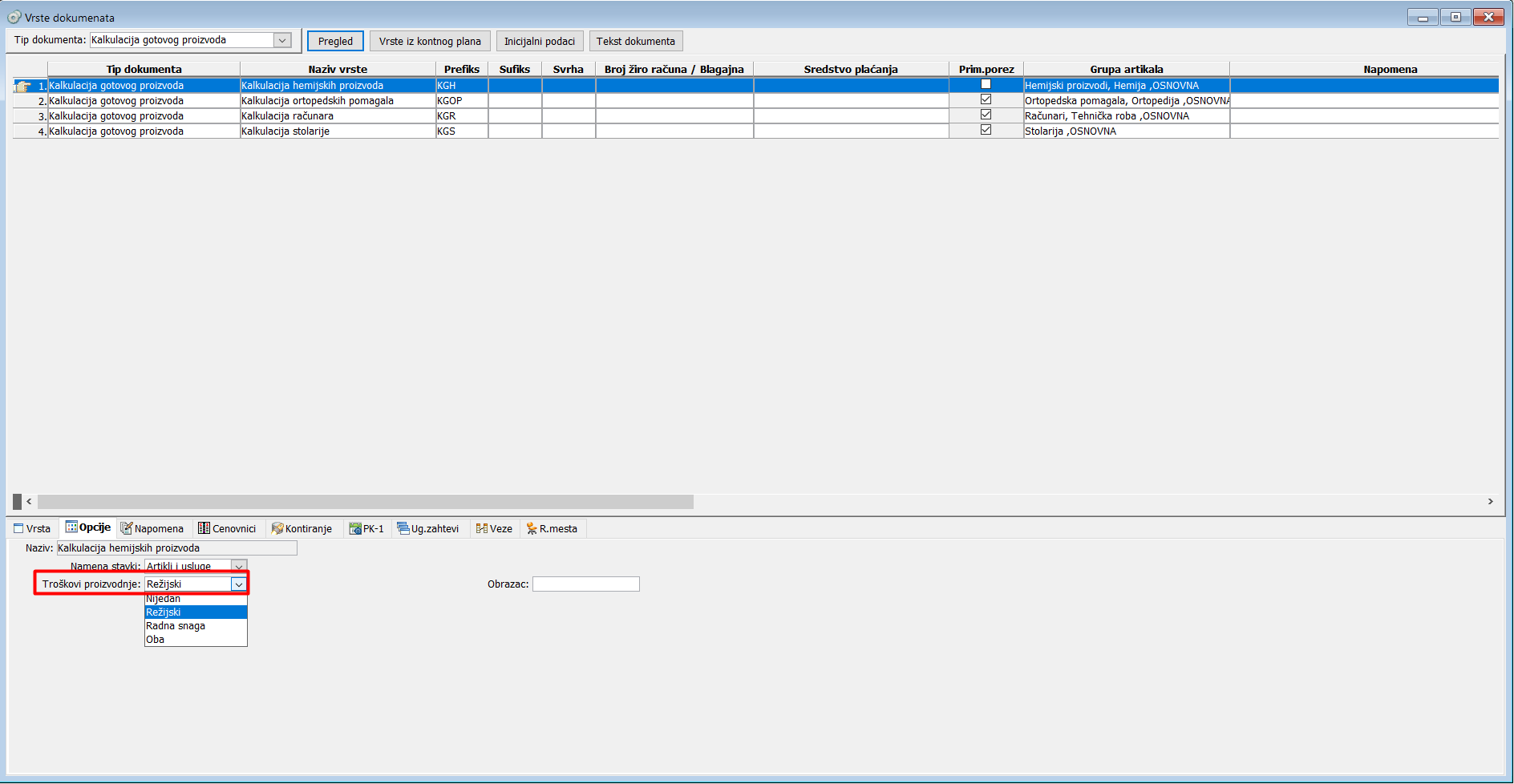Open the Namena stavki dropdown
Screen dimensions: 1514x784
239,566
